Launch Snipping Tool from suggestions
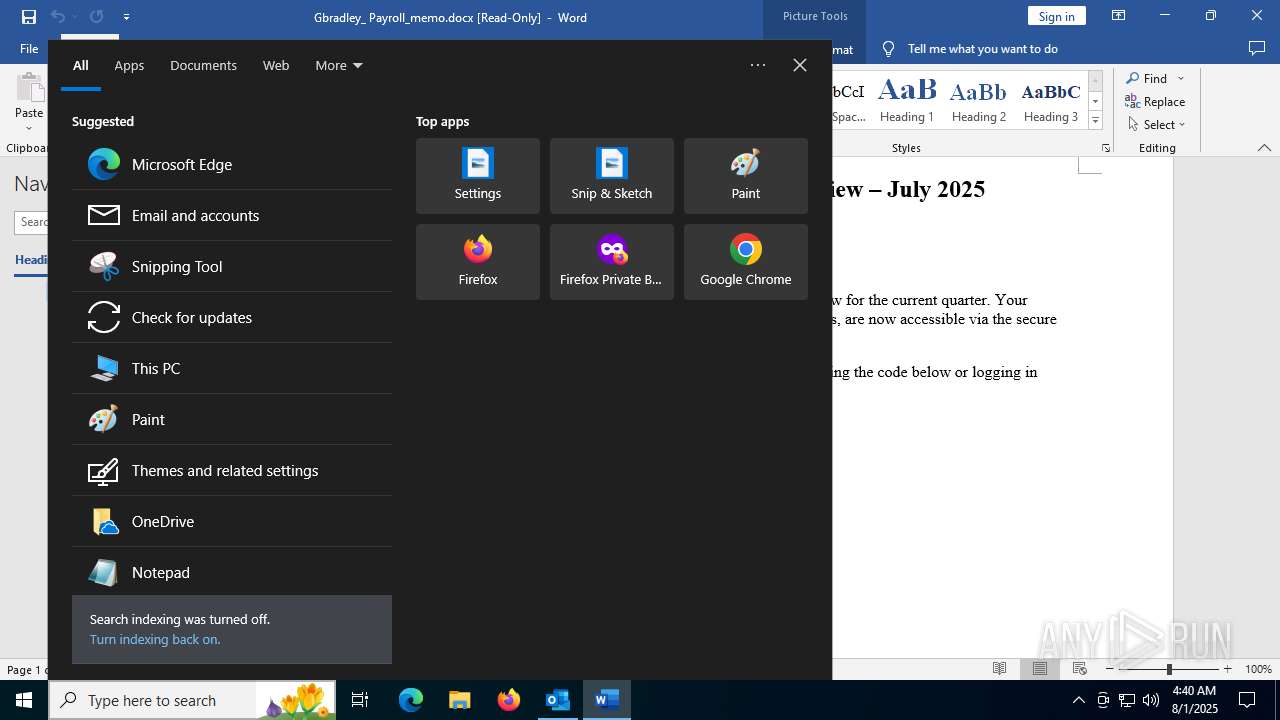The image size is (1280, 720). coord(232,266)
